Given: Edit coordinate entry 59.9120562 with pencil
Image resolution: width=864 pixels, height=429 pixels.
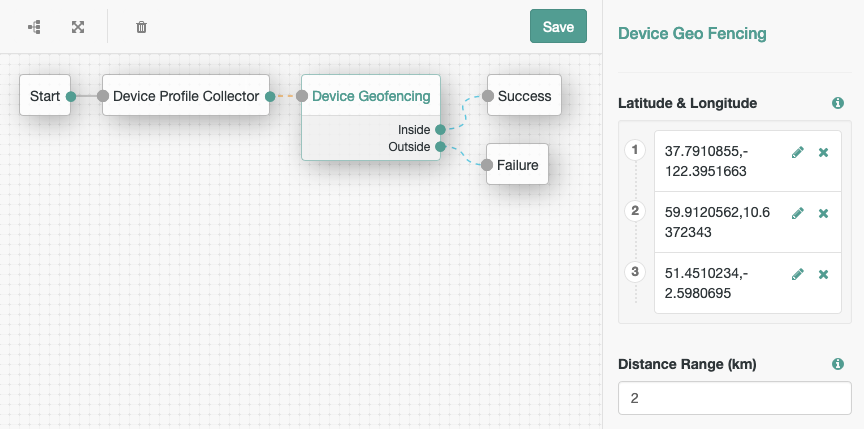Looking at the screenshot, I should [797, 213].
